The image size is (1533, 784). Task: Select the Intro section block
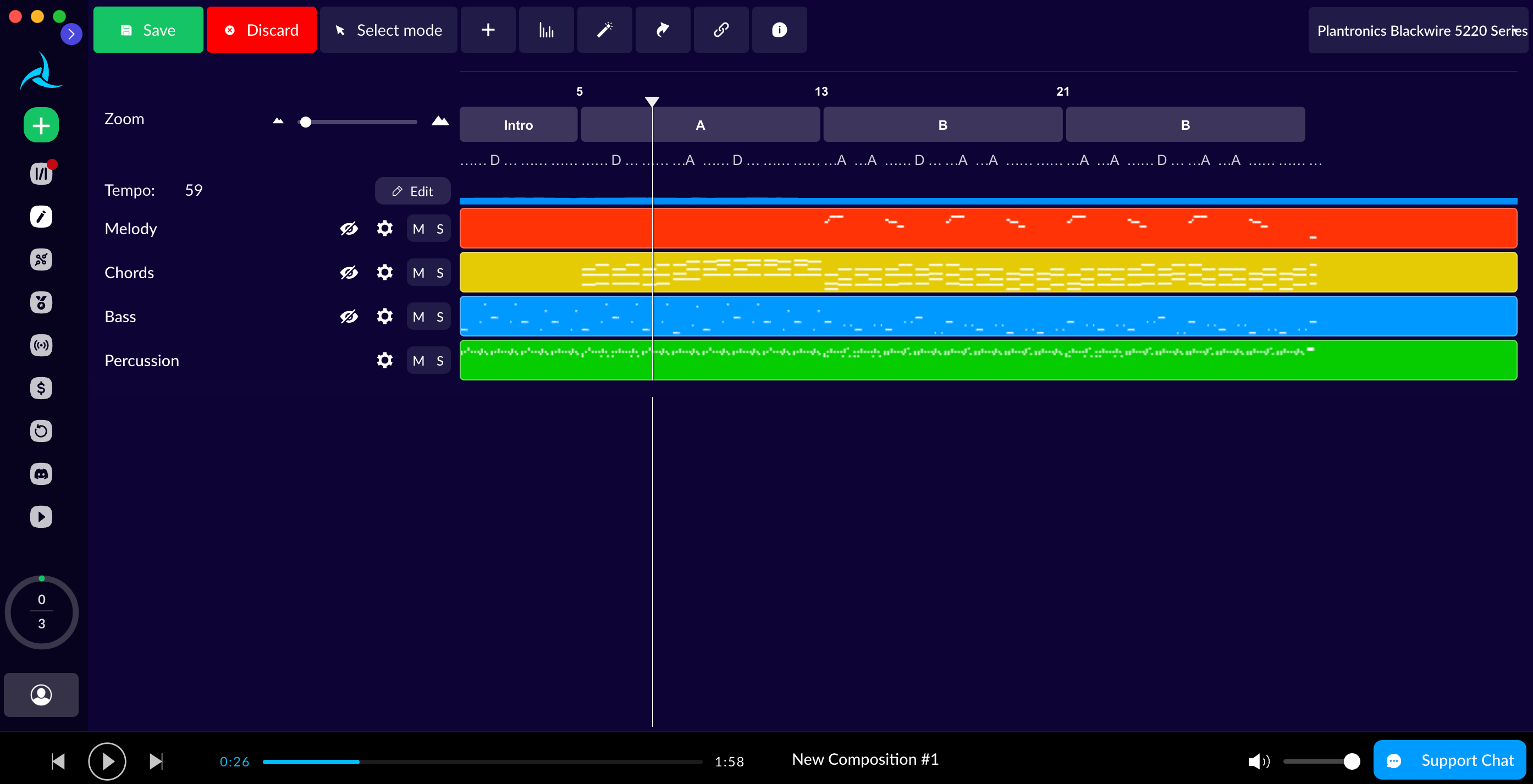click(518, 125)
